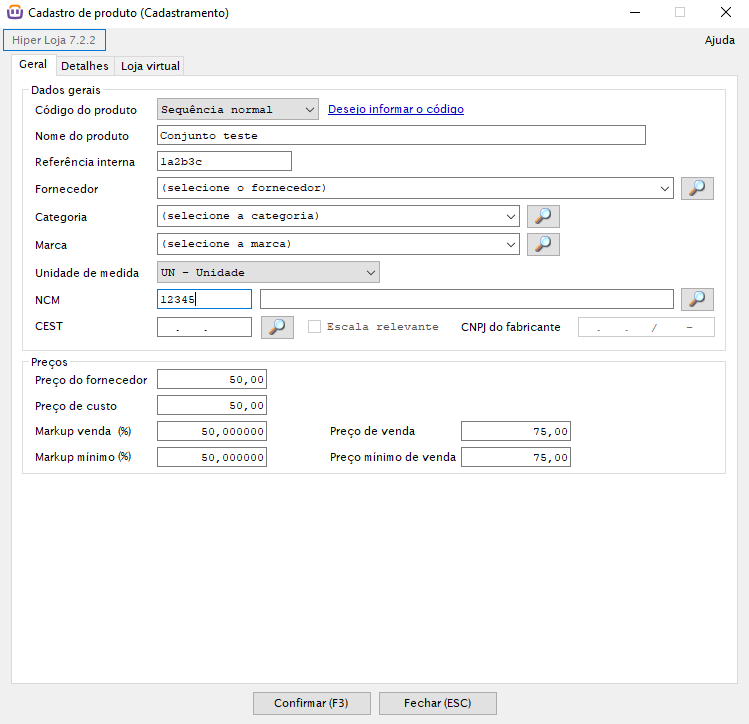
Task: Open the Código do produto sequence dropdown
Action: (x=237, y=109)
